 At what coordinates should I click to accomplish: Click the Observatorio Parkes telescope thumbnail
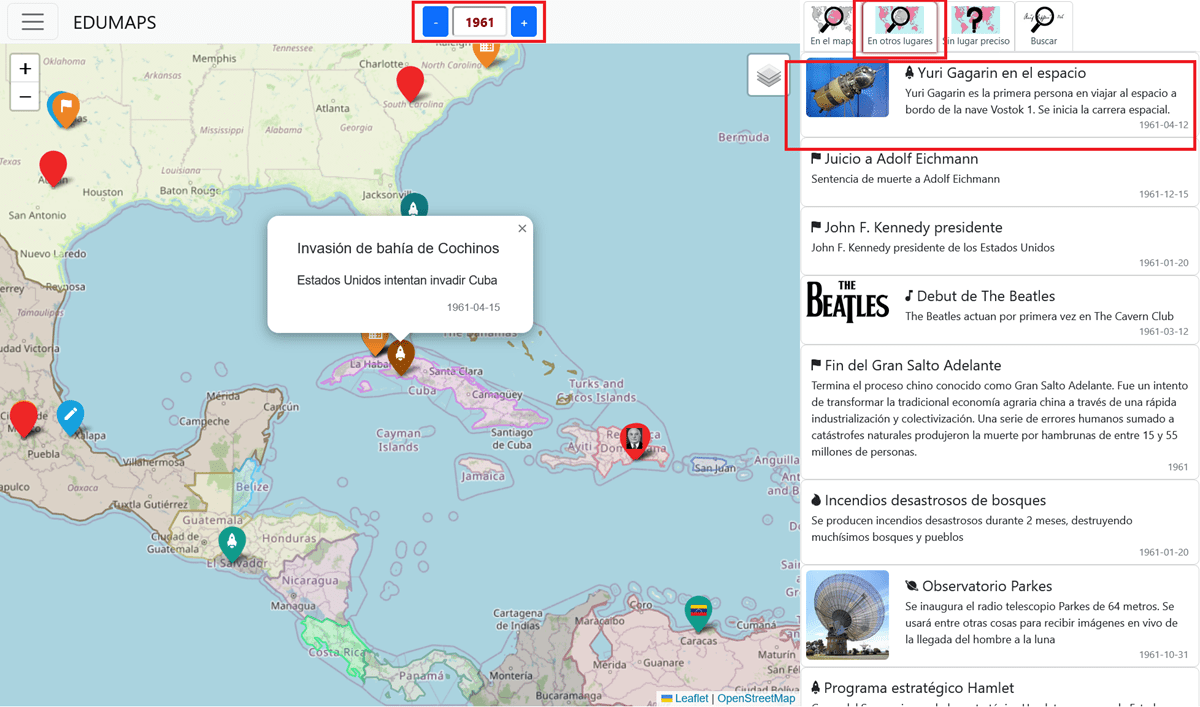(x=847, y=614)
